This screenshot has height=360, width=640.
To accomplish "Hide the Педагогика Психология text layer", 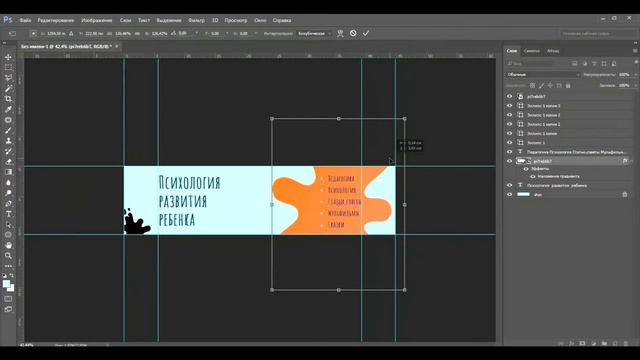I will coord(509,152).
